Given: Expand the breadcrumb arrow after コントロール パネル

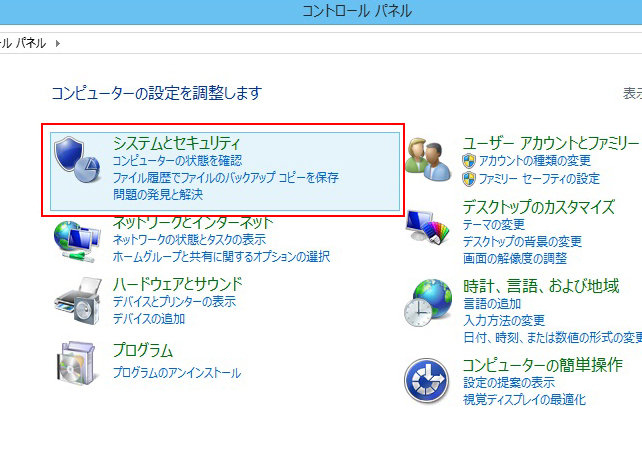Looking at the screenshot, I should (x=58, y=43).
